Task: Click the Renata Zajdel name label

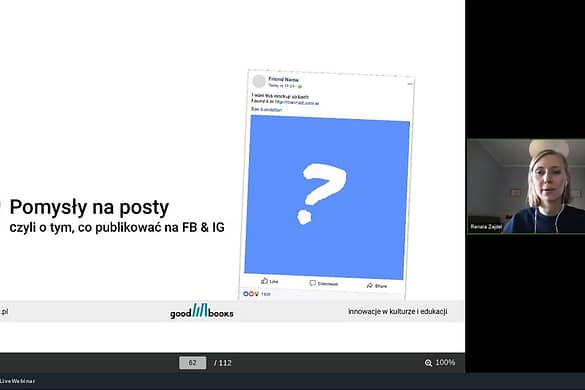Action: click(x=486, y=227)
